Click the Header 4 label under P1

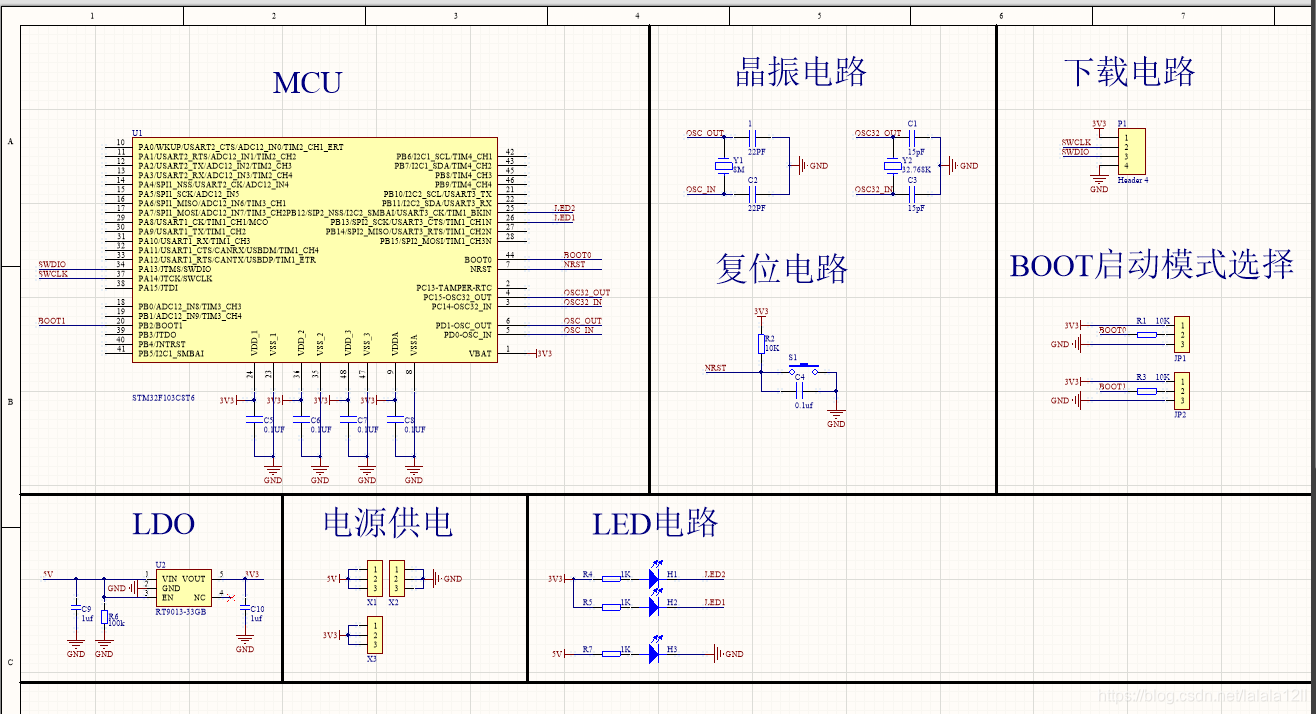pos(1133,180)
